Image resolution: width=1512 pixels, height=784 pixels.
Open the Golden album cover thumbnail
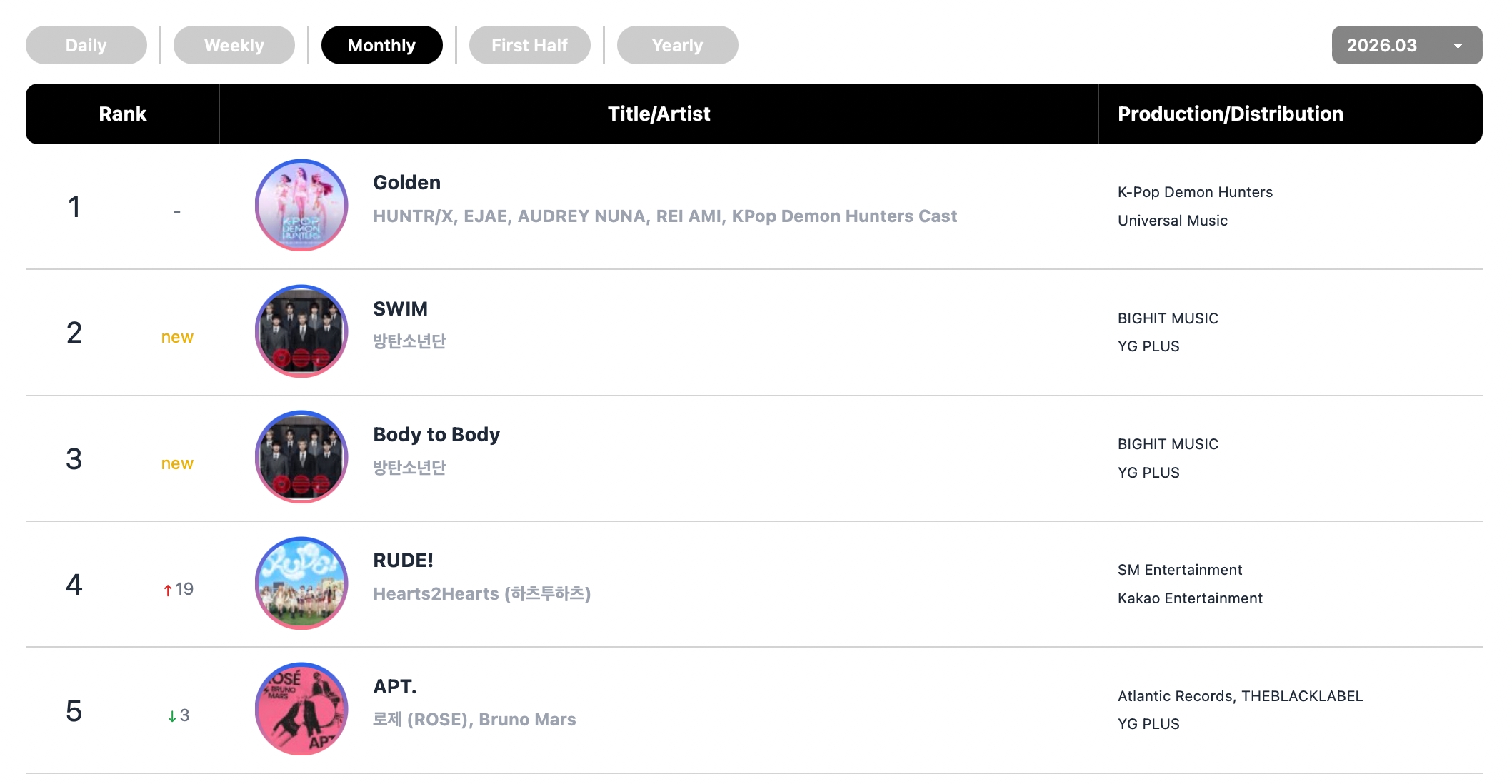tap(301, 206)
